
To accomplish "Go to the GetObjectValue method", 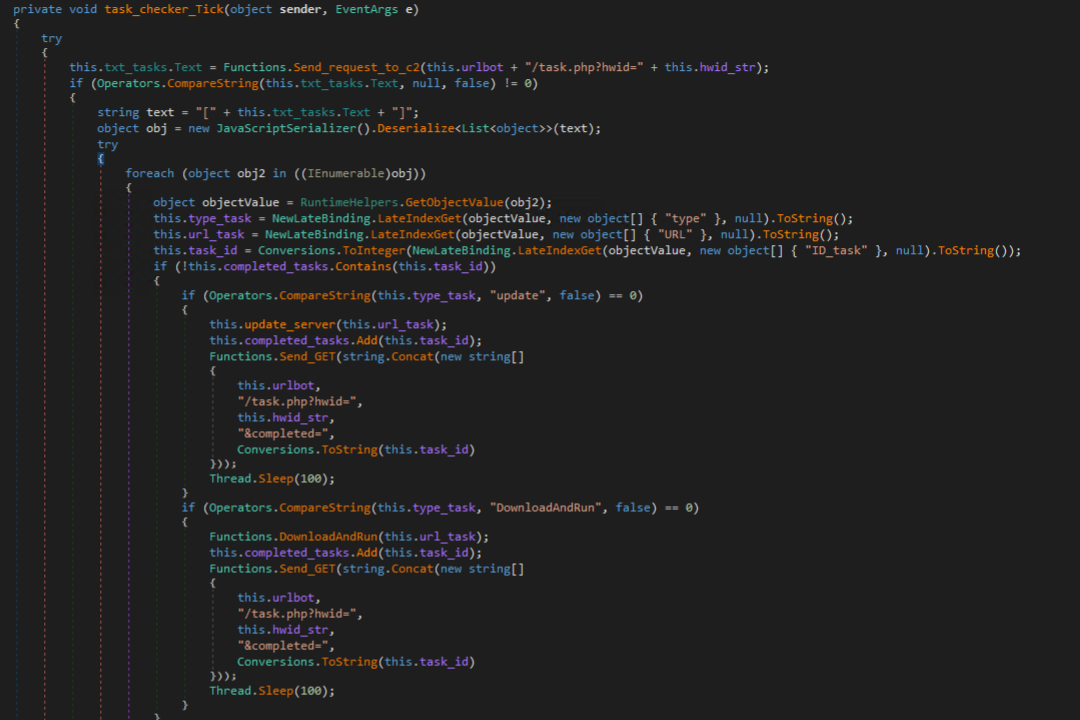I will tap(454, 203).
